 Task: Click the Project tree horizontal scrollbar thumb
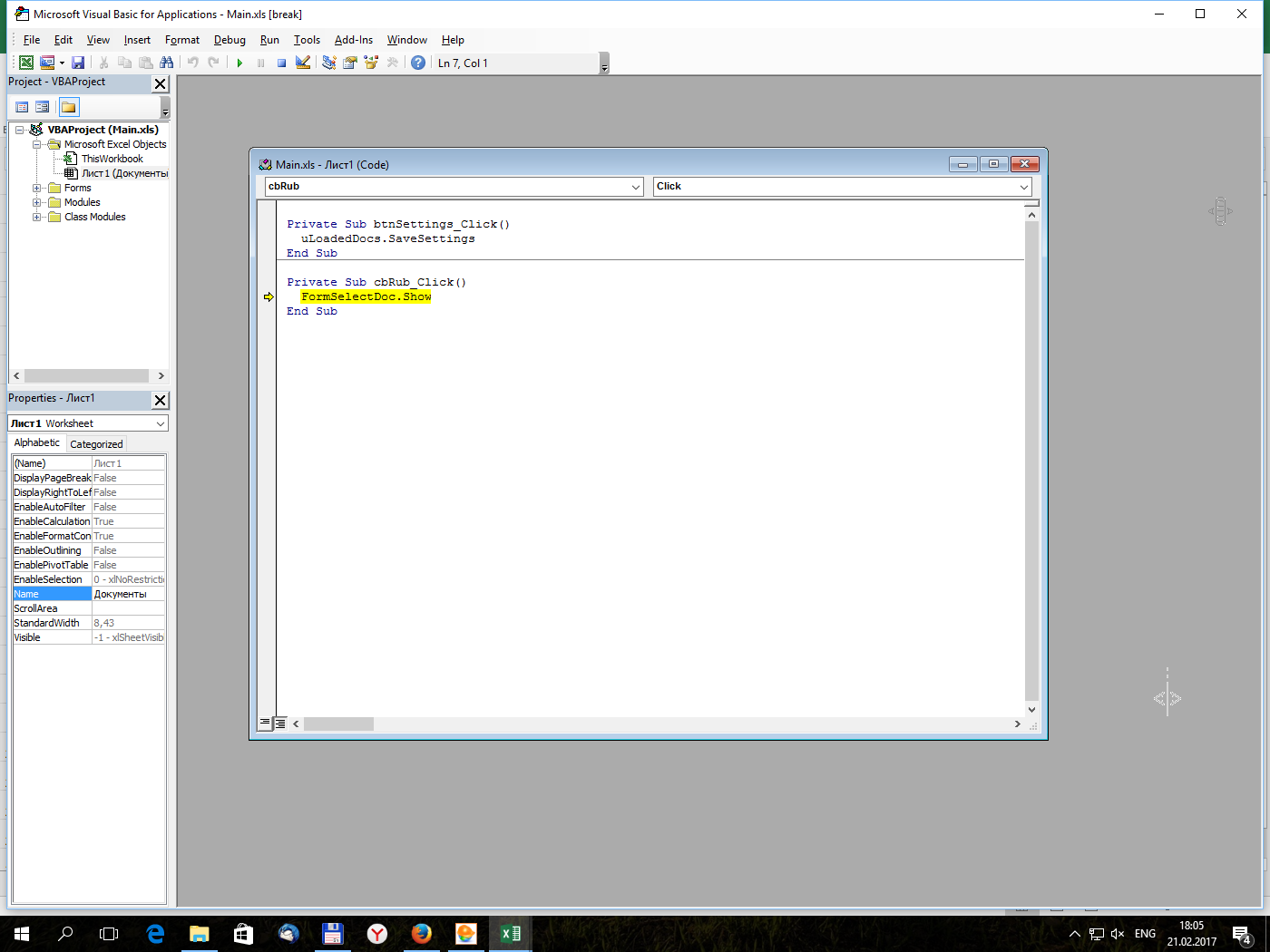(86, 375)
